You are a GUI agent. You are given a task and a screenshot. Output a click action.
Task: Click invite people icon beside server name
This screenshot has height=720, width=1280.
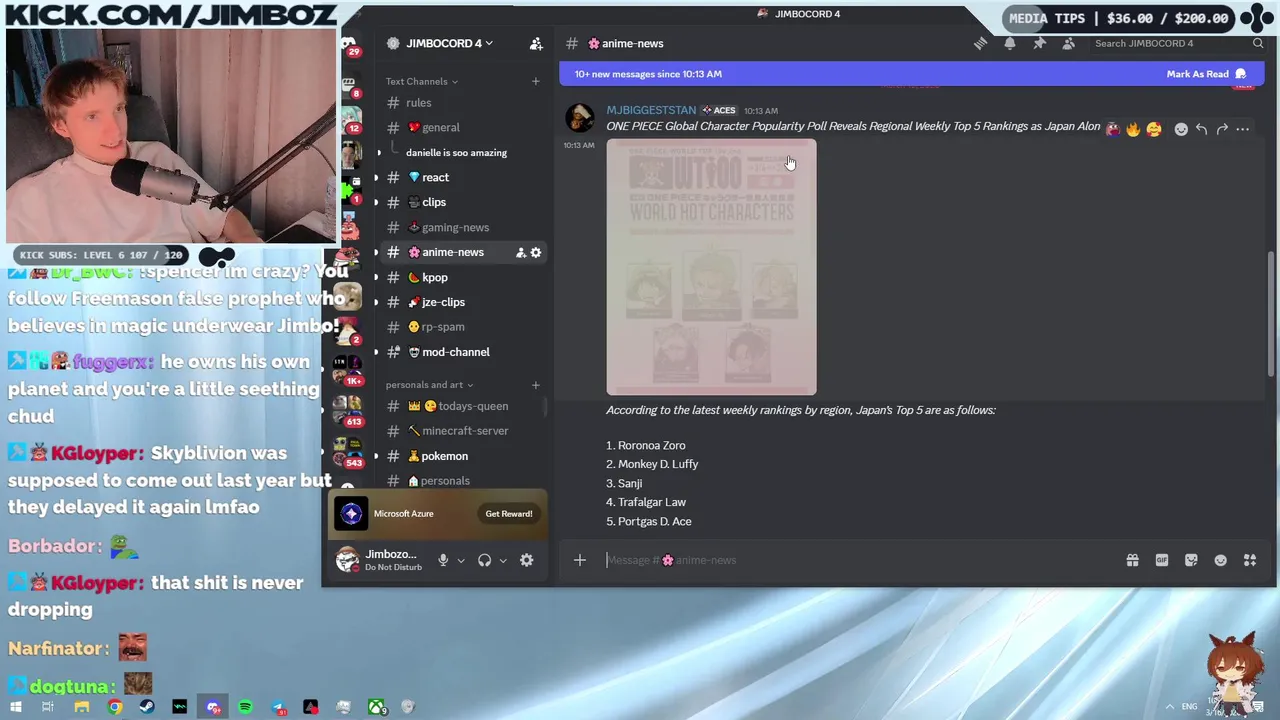point(536,43)
